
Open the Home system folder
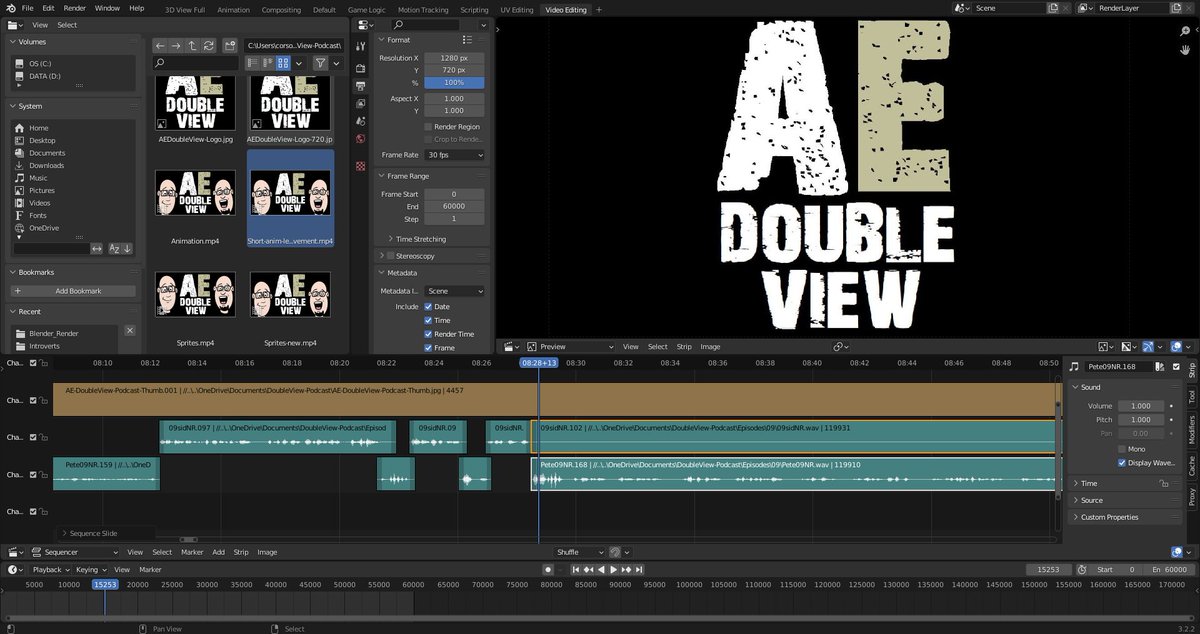click(x=38, y=128)
